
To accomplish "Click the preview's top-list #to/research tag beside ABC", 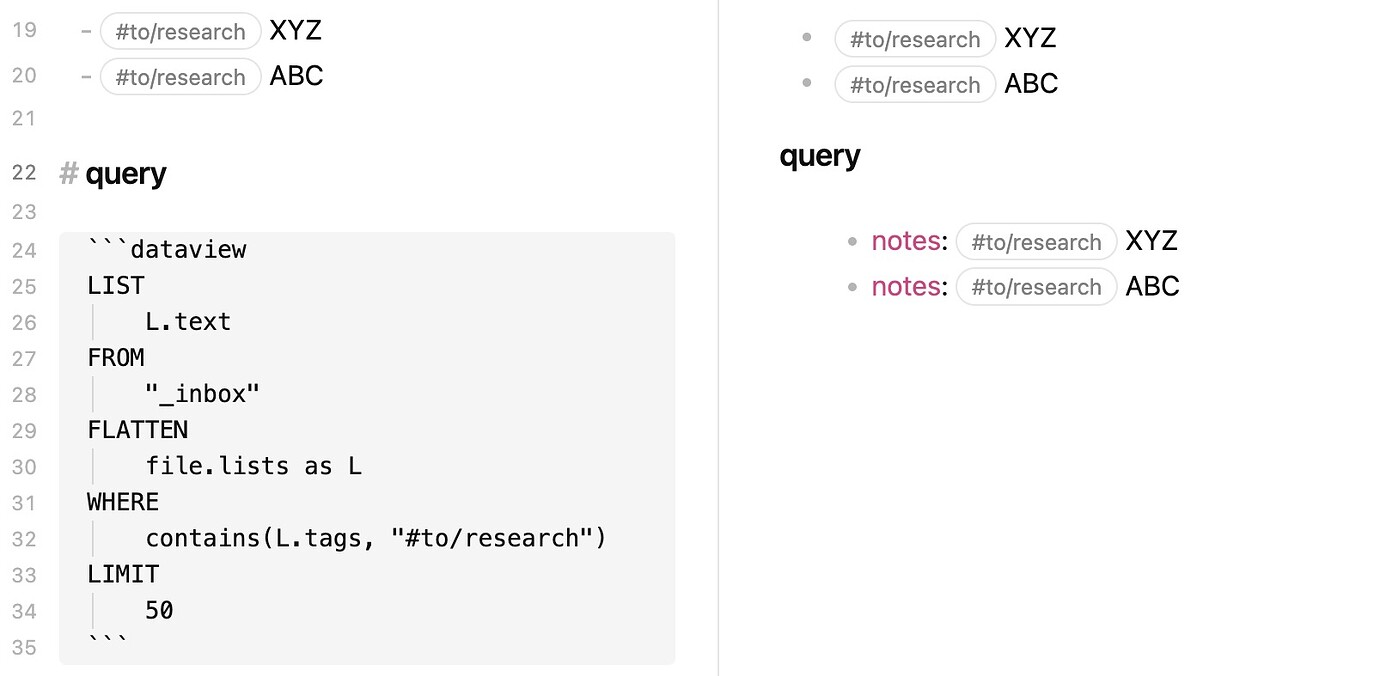I will coord(914,85).
